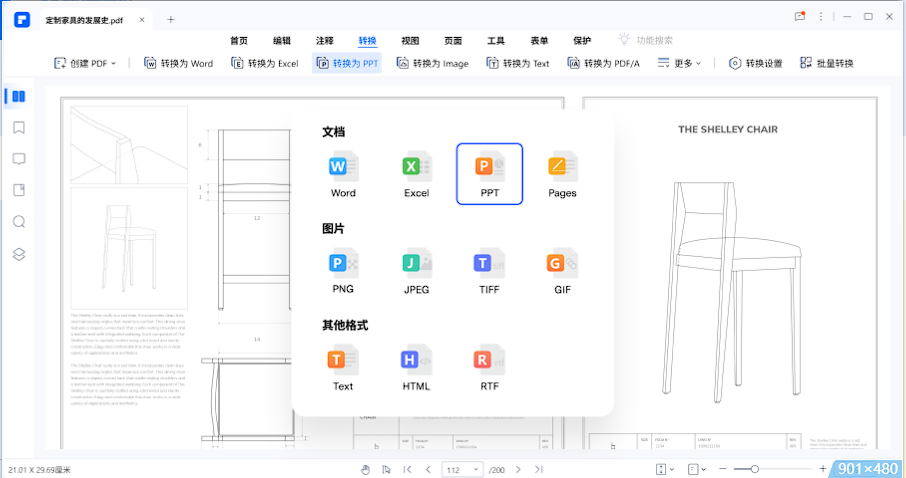The image size is (906, 478).
Task: Choose Pages as the output format
Action: pyautogui.click(x=562, y=166)
